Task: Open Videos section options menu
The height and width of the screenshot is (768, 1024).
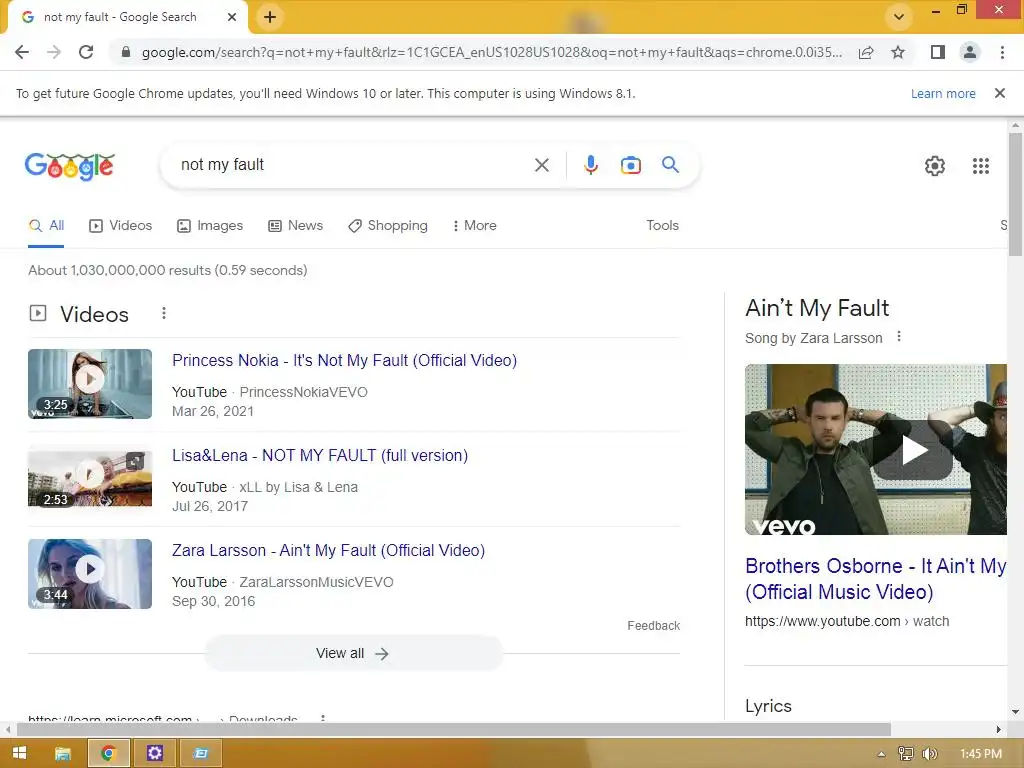Action: point(164,313)
